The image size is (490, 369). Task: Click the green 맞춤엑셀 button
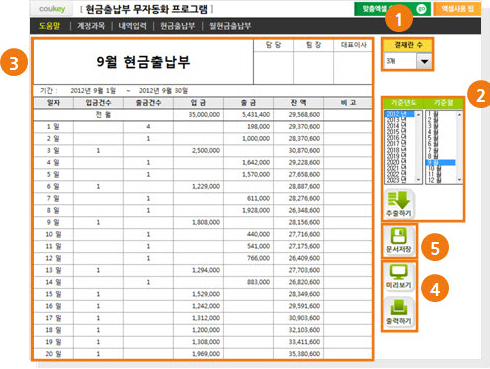[x=392, y=9]
